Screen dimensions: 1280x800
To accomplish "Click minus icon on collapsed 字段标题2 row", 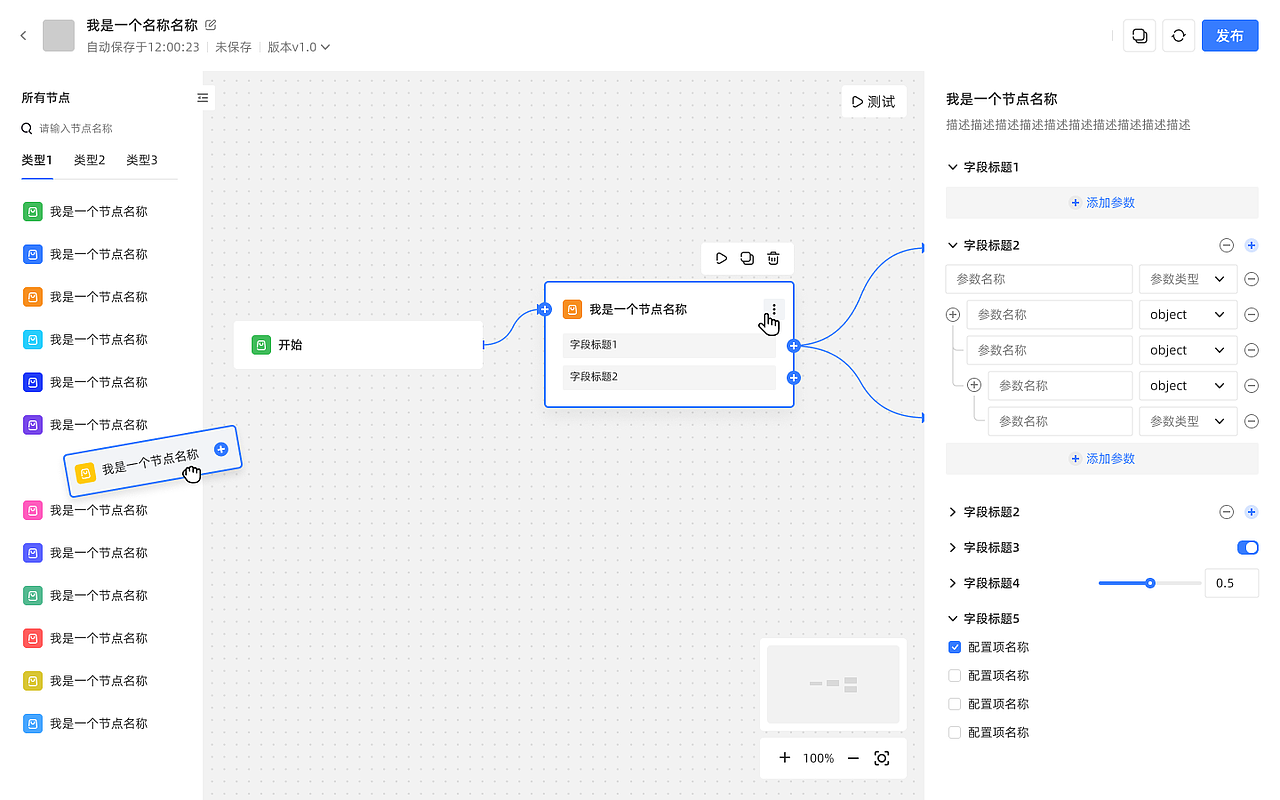I will pos(1227,512).
